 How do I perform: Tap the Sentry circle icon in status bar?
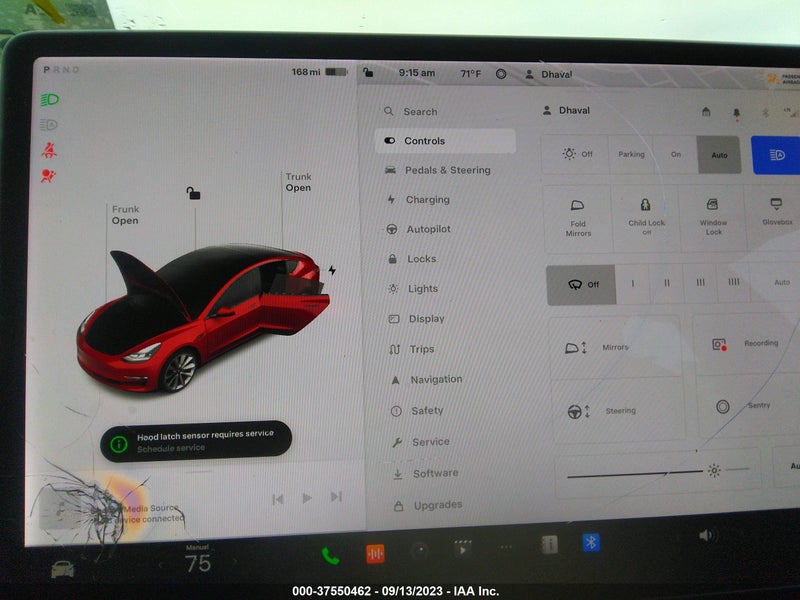coord(501,74)
